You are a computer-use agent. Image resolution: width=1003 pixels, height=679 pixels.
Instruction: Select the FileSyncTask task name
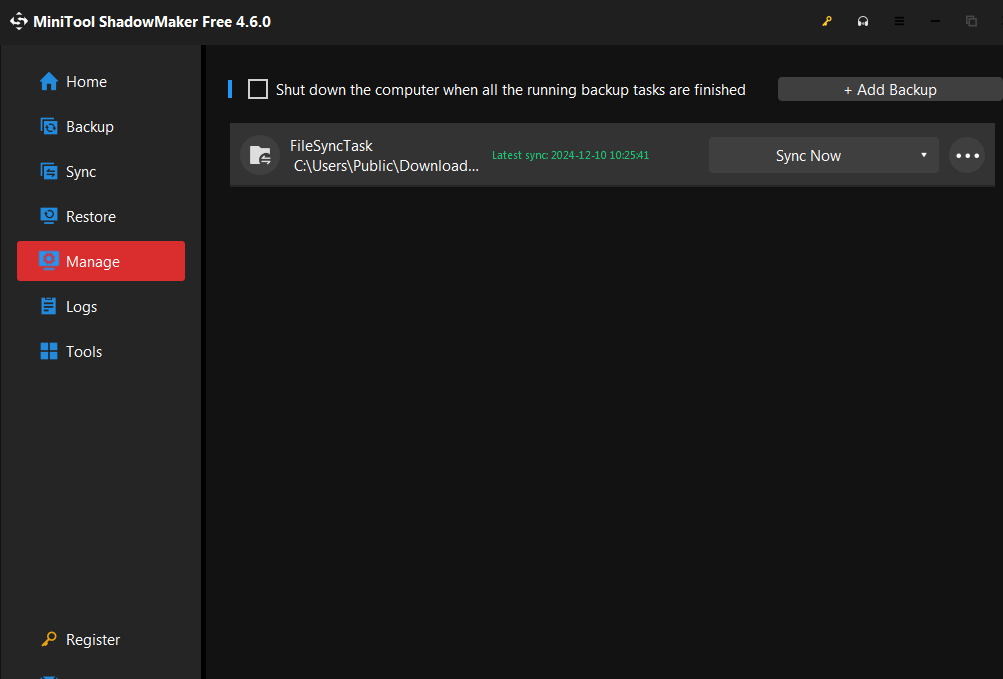point(331,146)
